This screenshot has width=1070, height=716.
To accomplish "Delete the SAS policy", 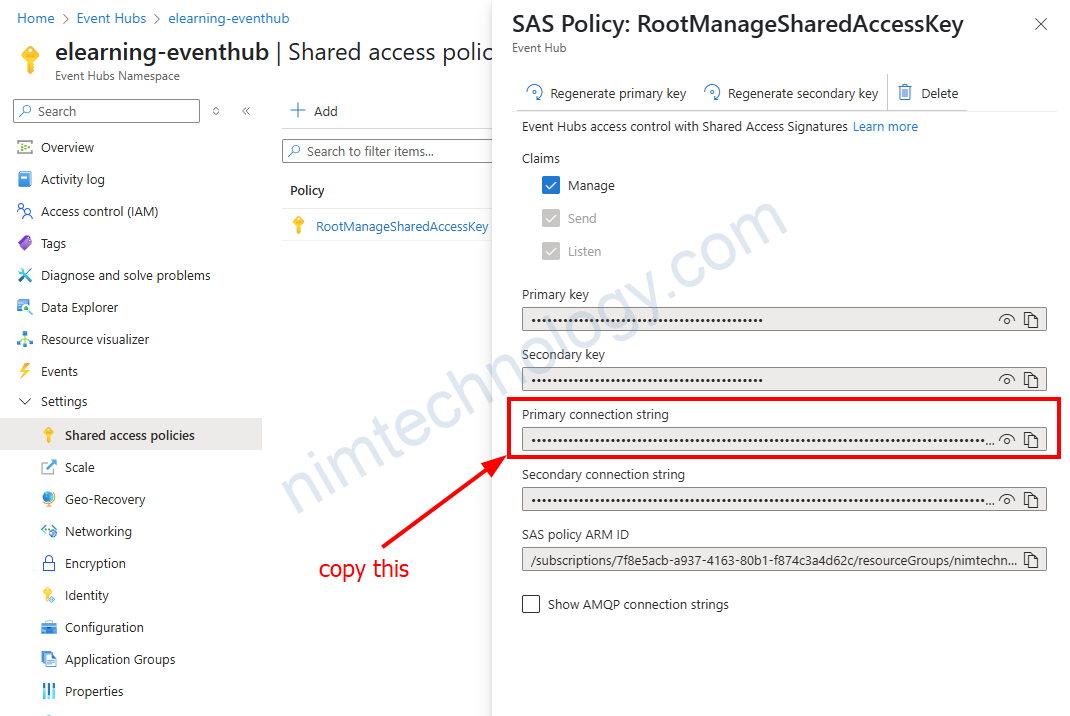I will coord(928,93).
